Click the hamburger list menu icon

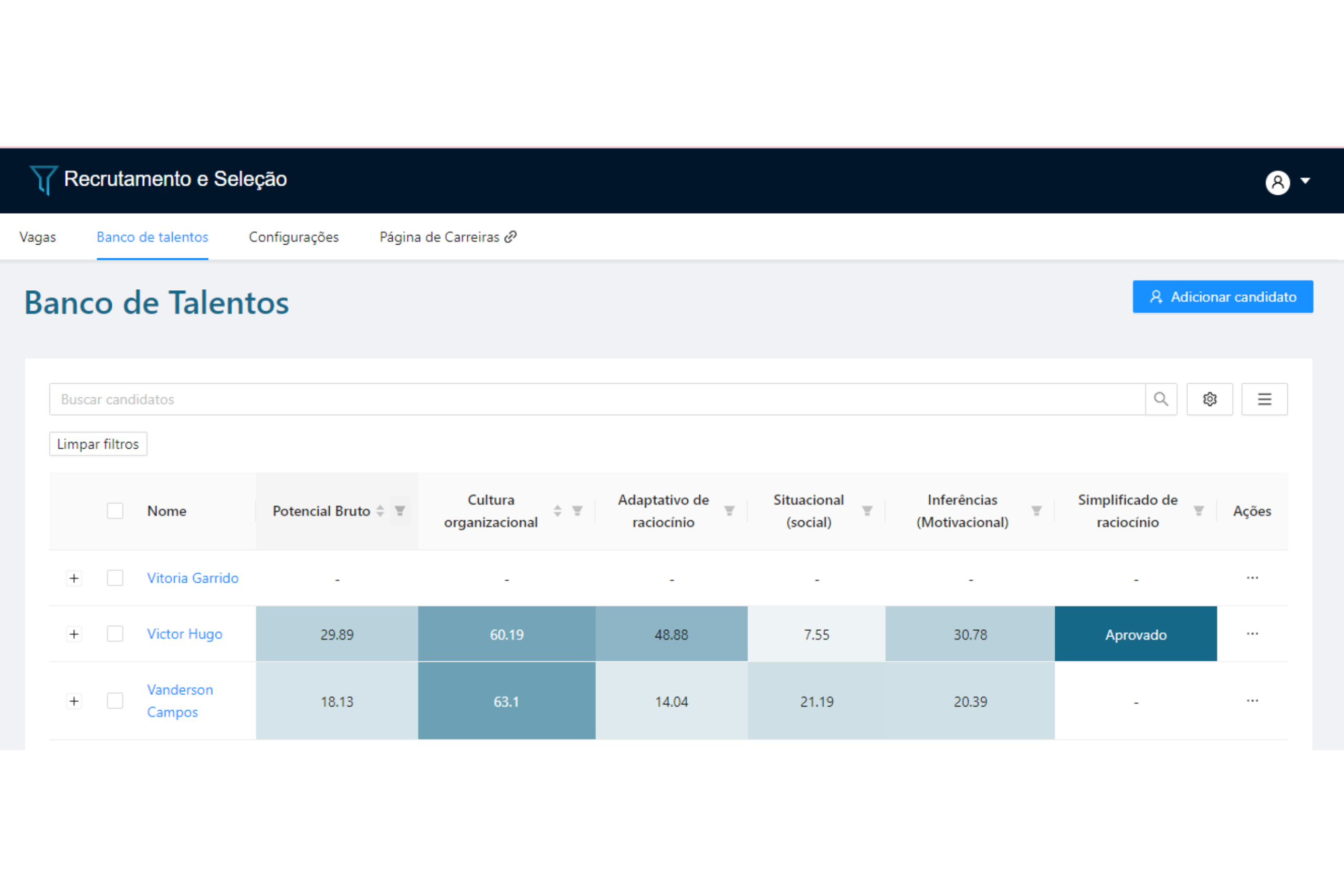pyautogui.click(x=1264, y=399)
